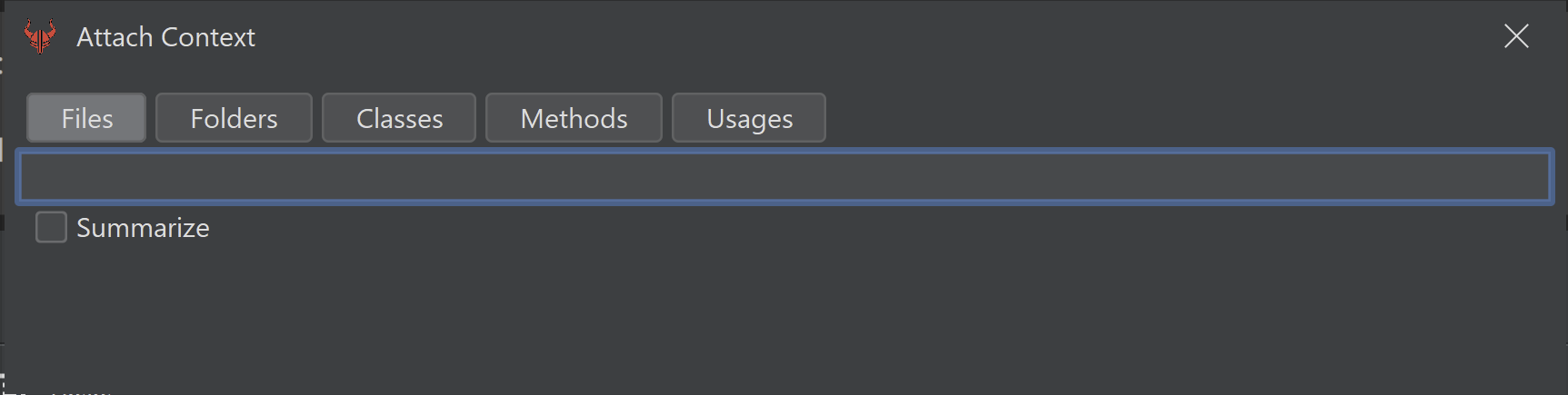Image resolution: width=1568 pixels, height=395 pixels.
Task: Activate the highlighted Files button
Action: [x=86, y=118]
